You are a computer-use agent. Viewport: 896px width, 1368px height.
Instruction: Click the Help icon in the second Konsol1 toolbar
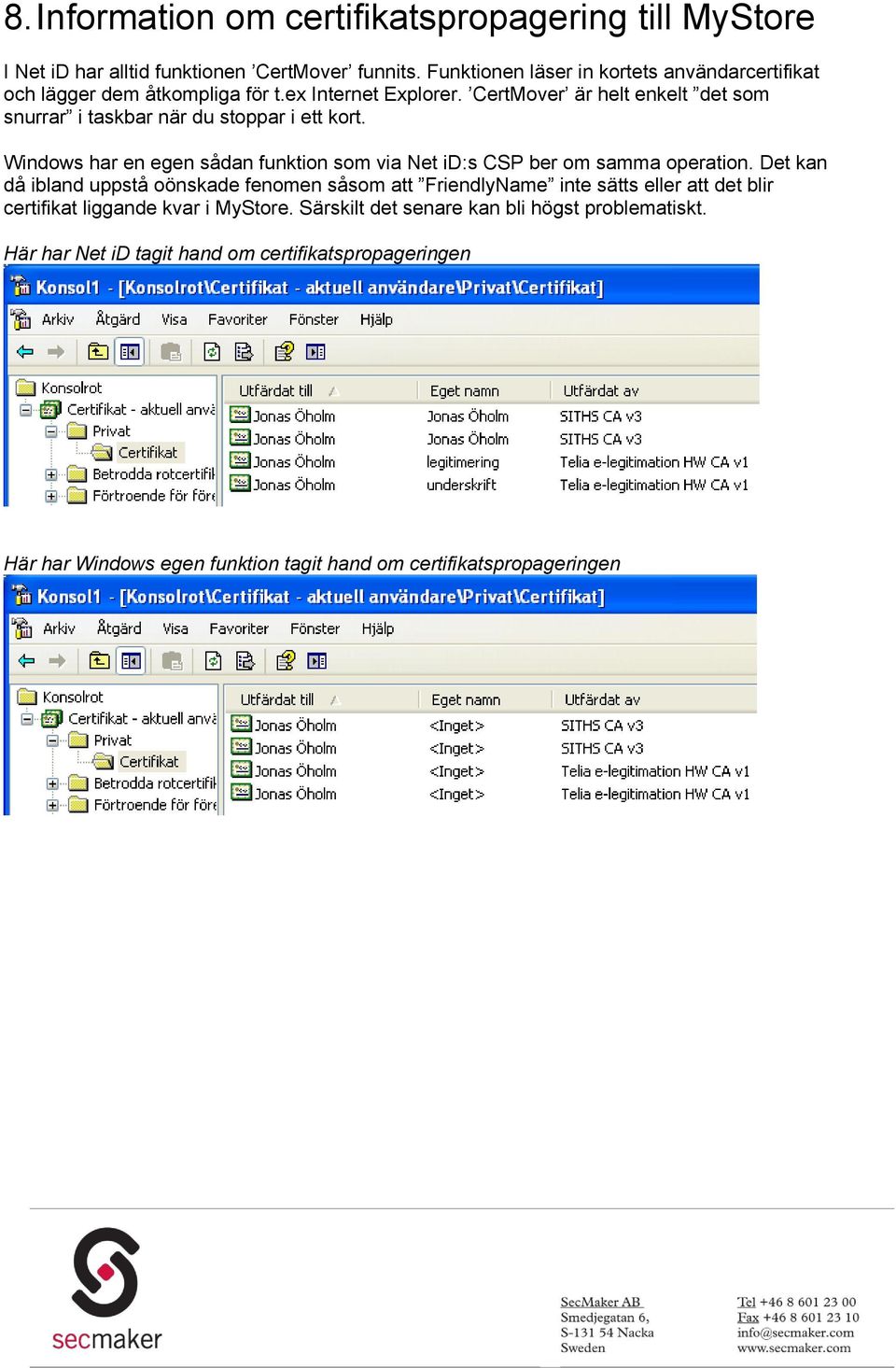click(286, 661)
